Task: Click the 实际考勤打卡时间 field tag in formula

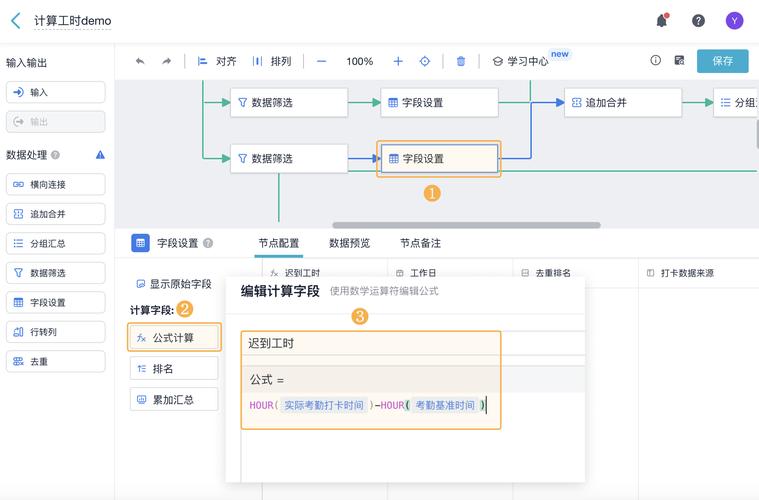Action: click(x=323, y=405)
